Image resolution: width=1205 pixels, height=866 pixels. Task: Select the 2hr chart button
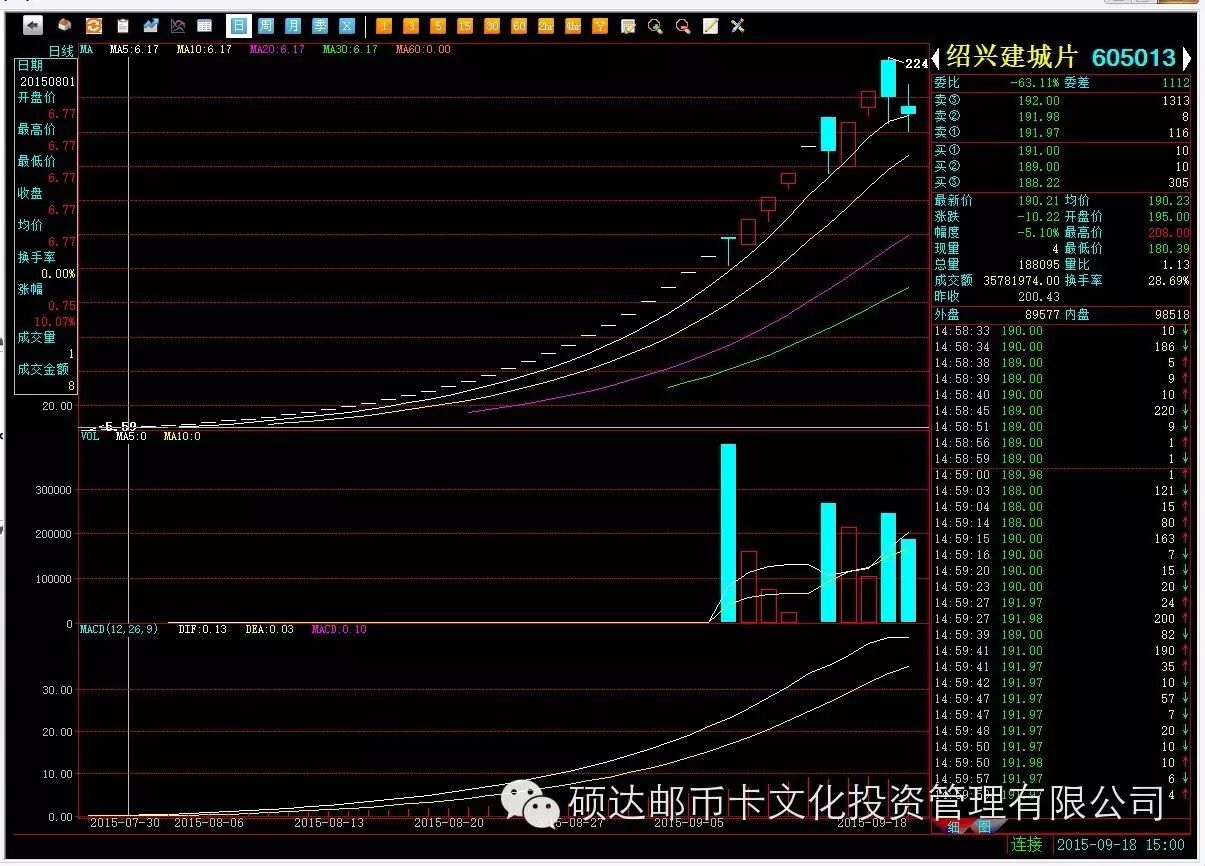point(546,26)
